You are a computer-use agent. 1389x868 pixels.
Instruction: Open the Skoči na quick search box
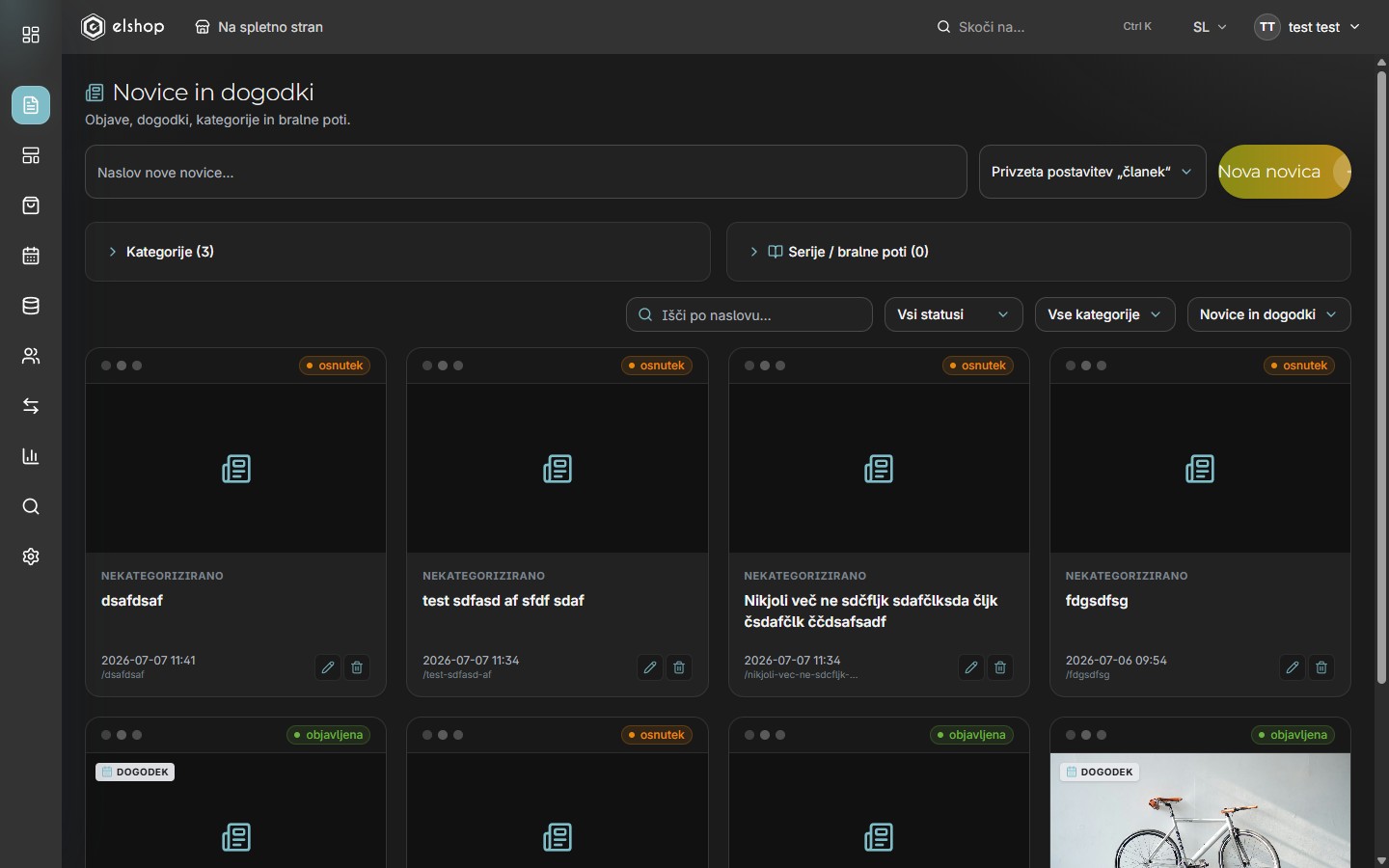(1045, 27)
